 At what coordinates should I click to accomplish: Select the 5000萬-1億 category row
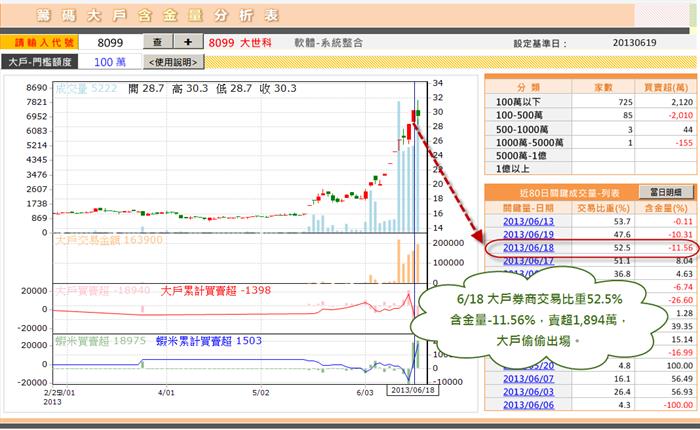pyautogui.click(x=590, y=156)
